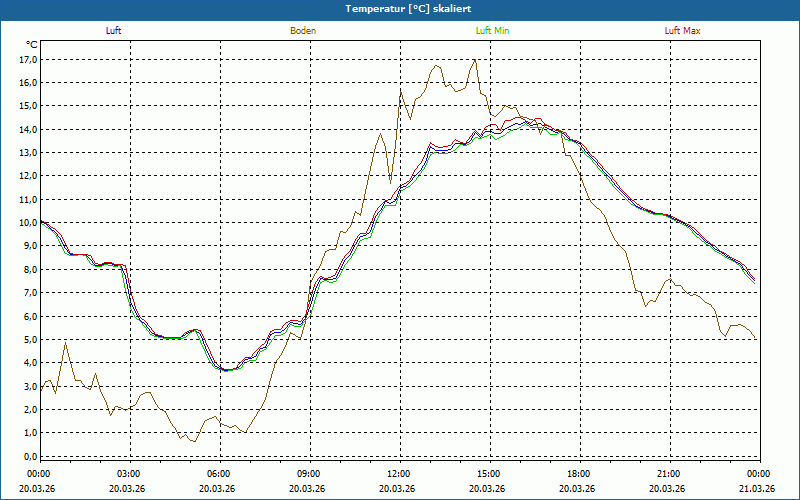Click the 21.03.26 date label
This screenshot has height=500, width=800.
pos(755,489)
